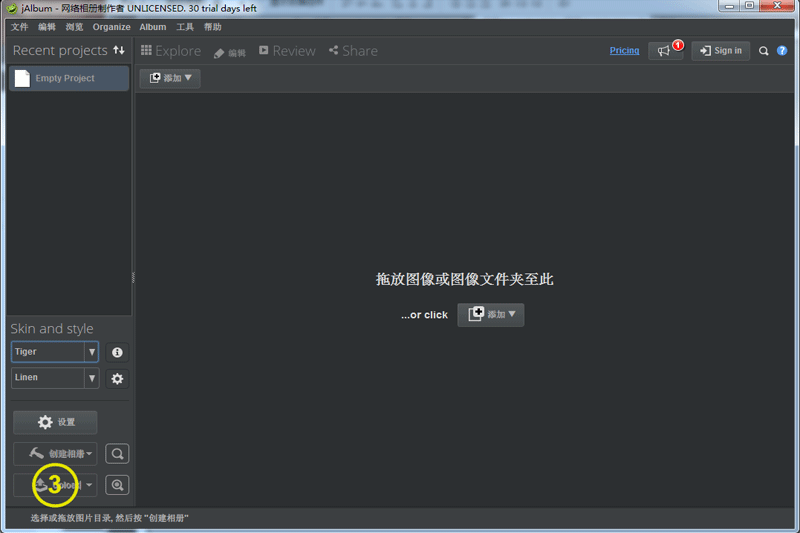Click the skin info icon next to Tiger
The height and width of the screenshot is (533, 800).
[117, 353]
